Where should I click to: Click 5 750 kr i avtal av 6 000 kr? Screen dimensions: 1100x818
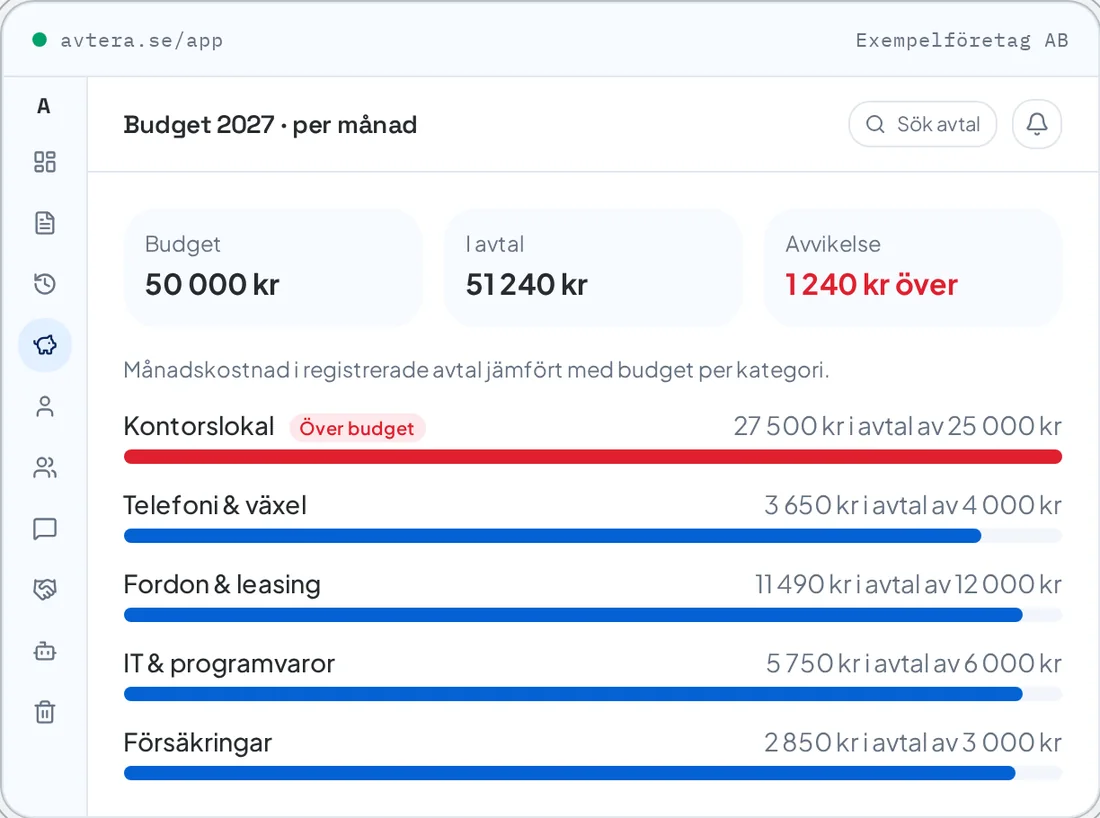913,664
